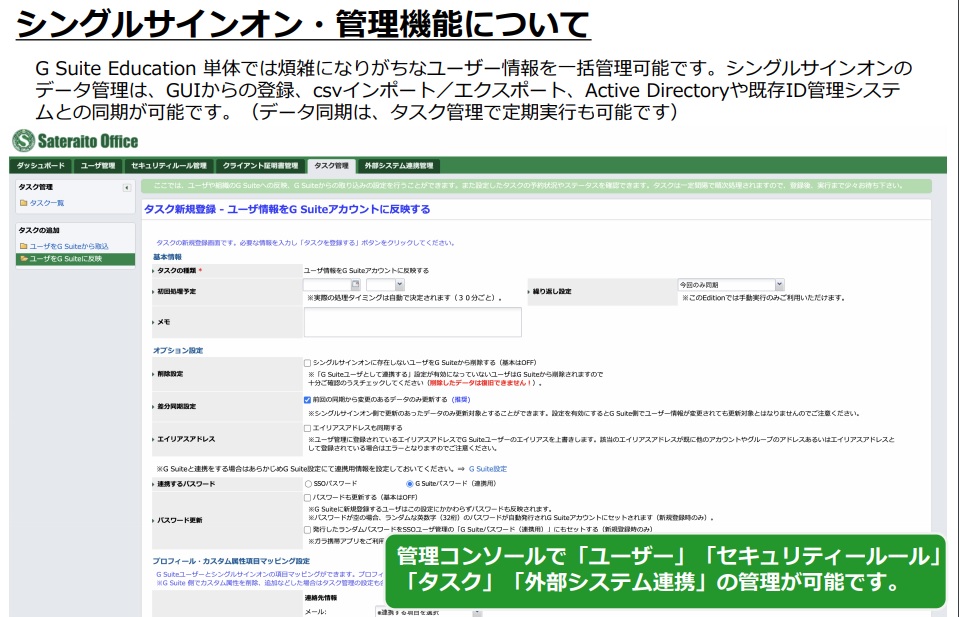Select the タスク管理 tab

pyautogui.click(x=331, y=166)
